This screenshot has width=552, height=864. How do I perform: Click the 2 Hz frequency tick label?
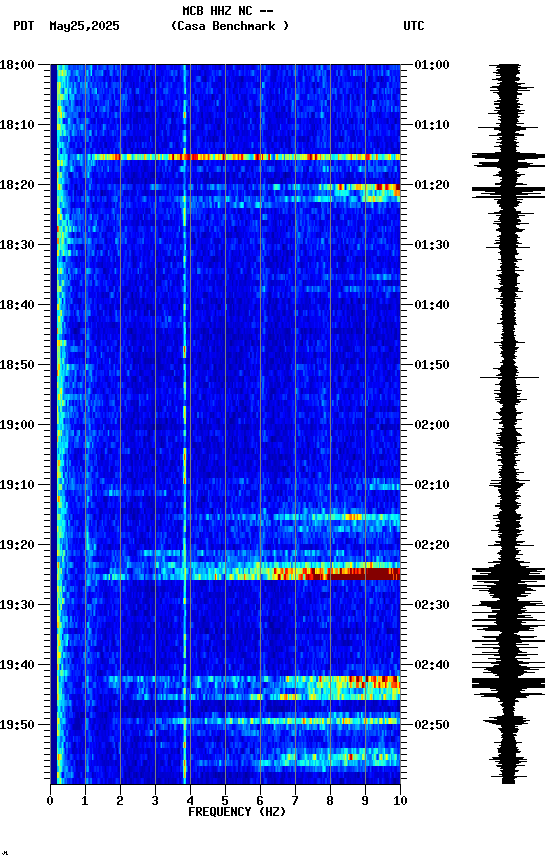click(120, 801)
